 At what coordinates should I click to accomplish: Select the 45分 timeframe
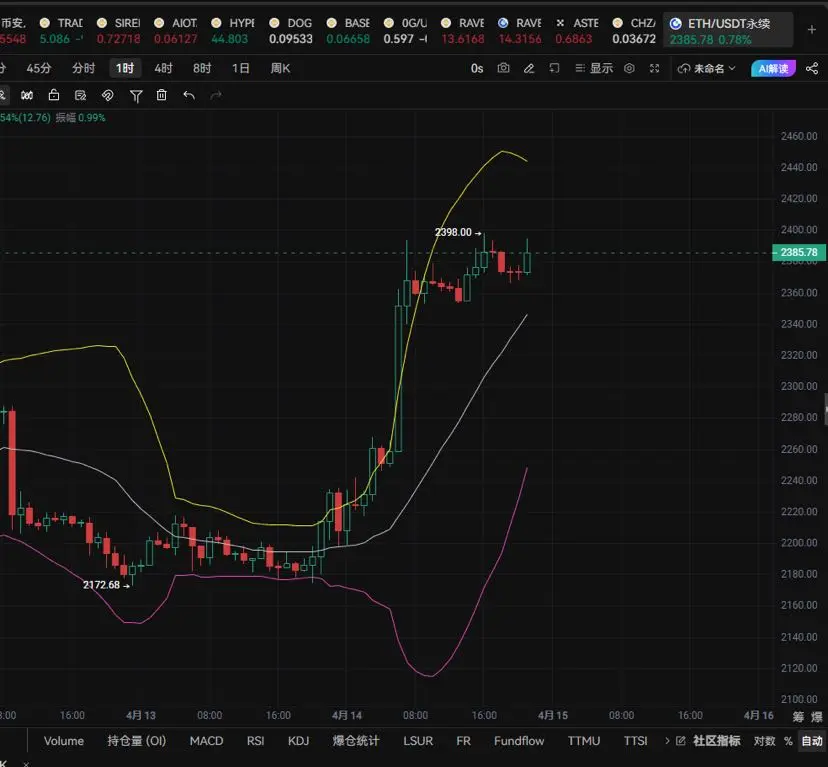39,68
